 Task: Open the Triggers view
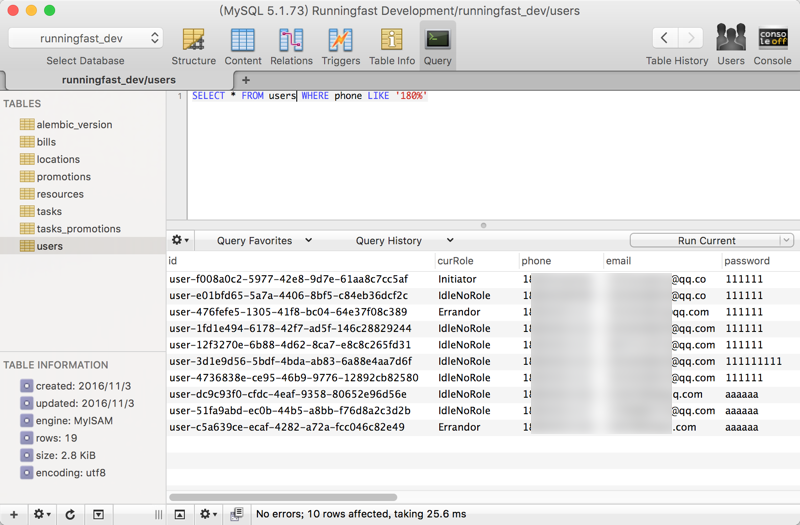pos(341,47)
